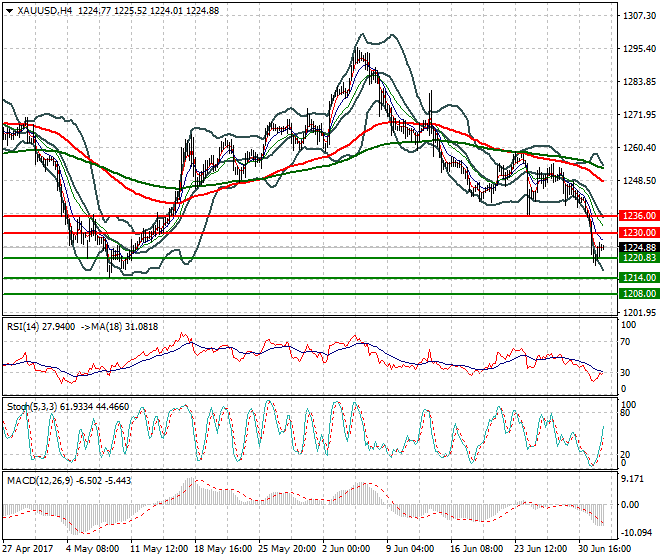Click the green 1220.83 price level tag
Screen dimensions: 660x560
(x=638, y=258)
